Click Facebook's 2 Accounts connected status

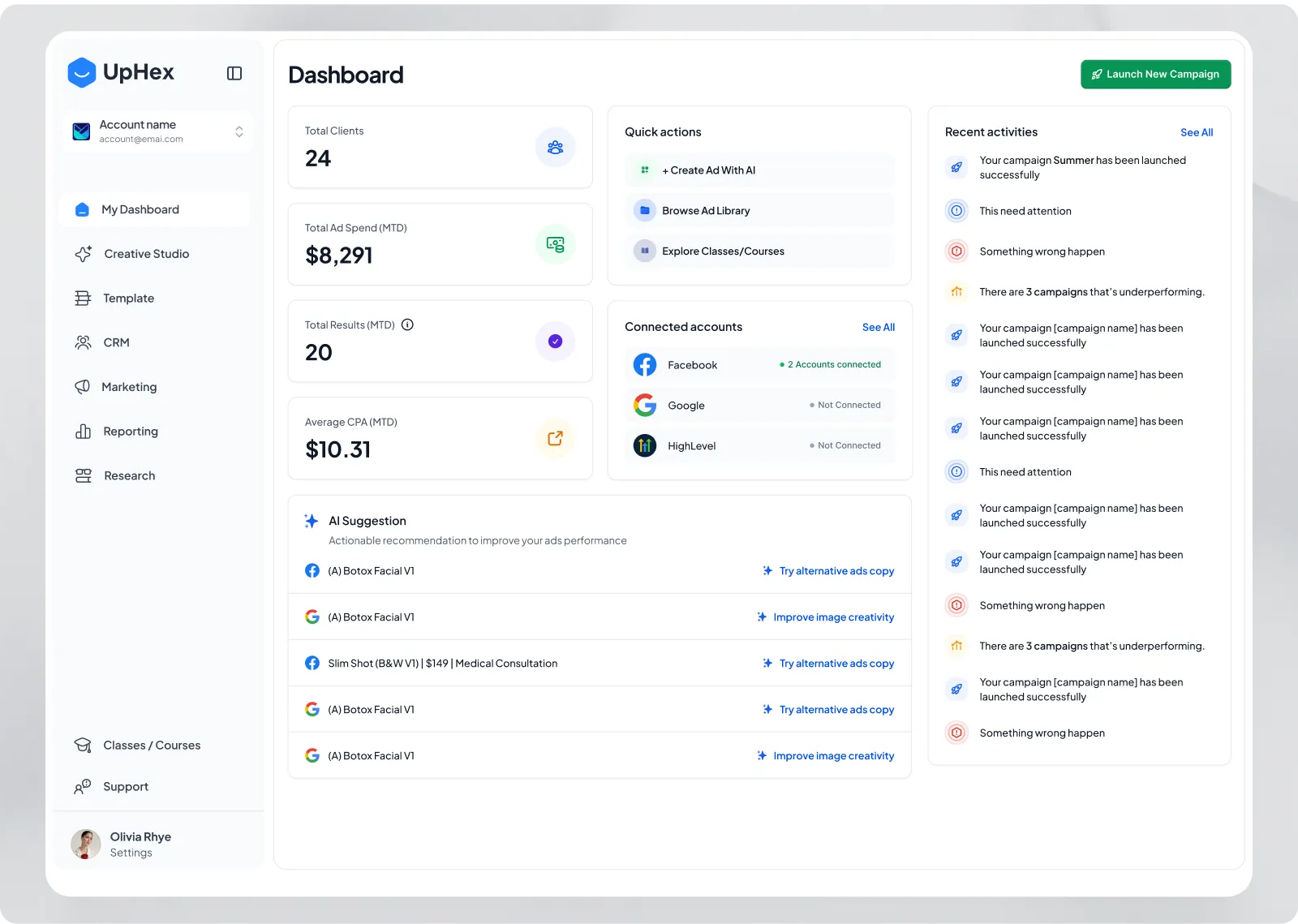click(x=830, y=365)
